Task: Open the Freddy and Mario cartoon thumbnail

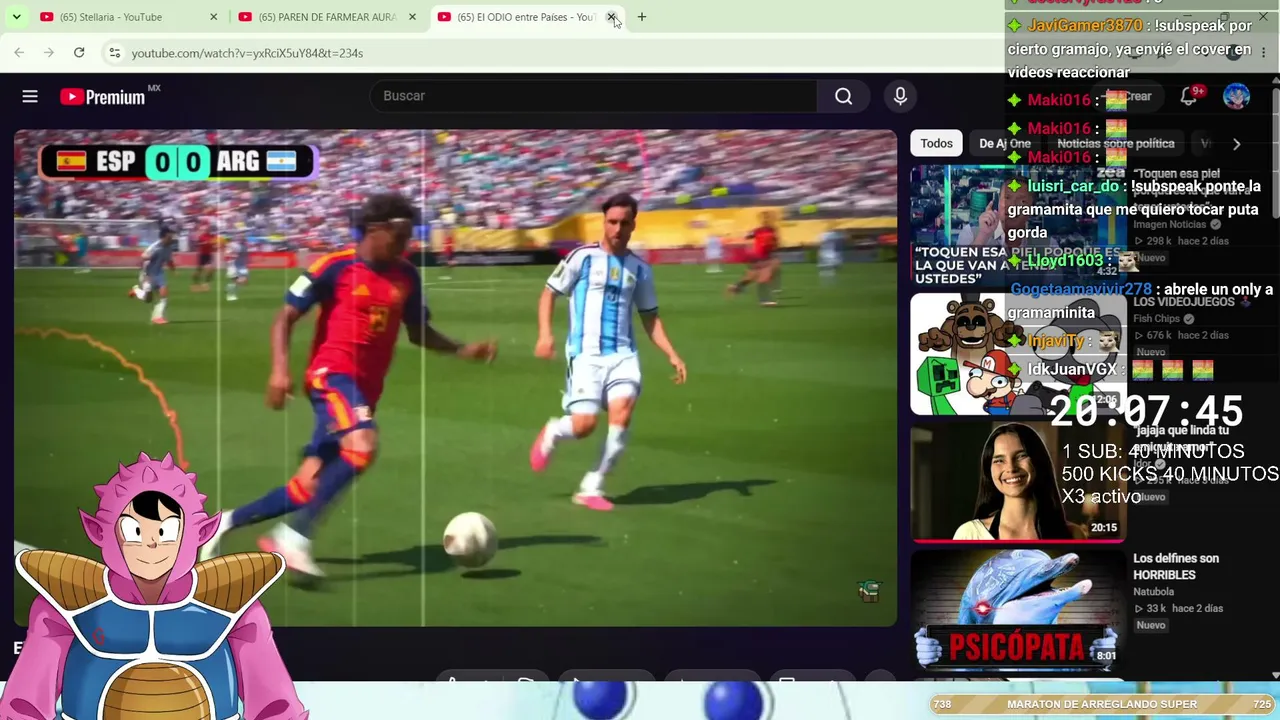Action: [1018, 354]
